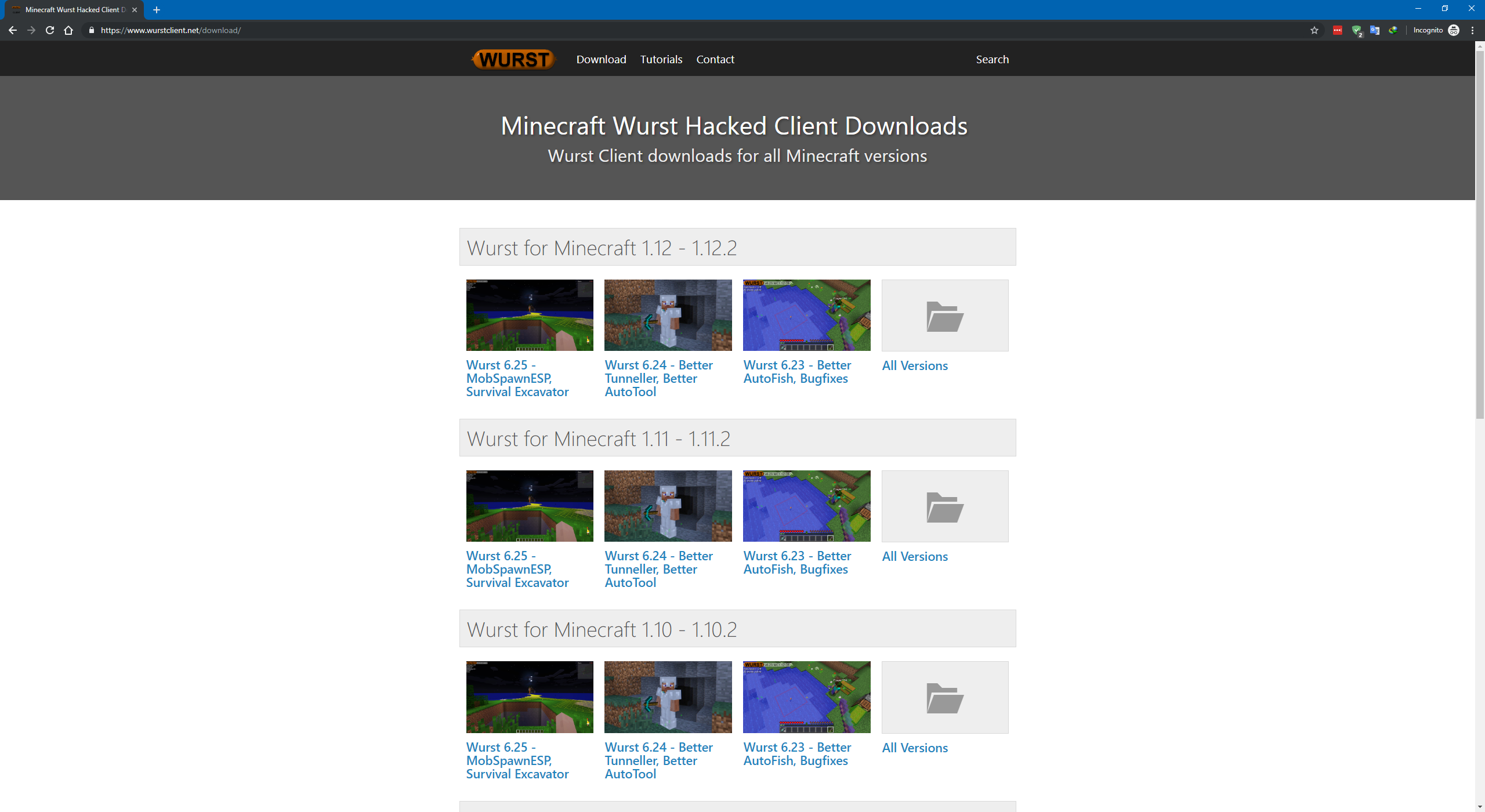Open the Internet Download Manager extension icon
This screenshot has width=1485, height=812.
point(1393,30)
